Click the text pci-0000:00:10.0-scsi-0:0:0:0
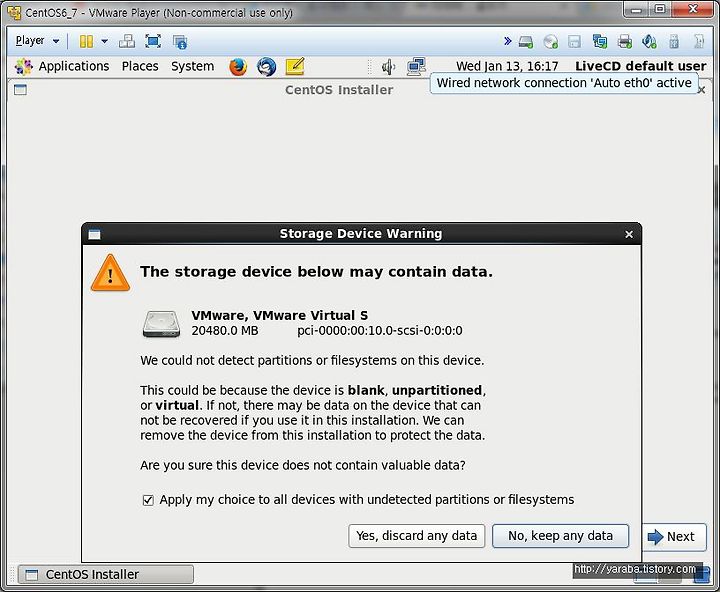 pos(380,331)
